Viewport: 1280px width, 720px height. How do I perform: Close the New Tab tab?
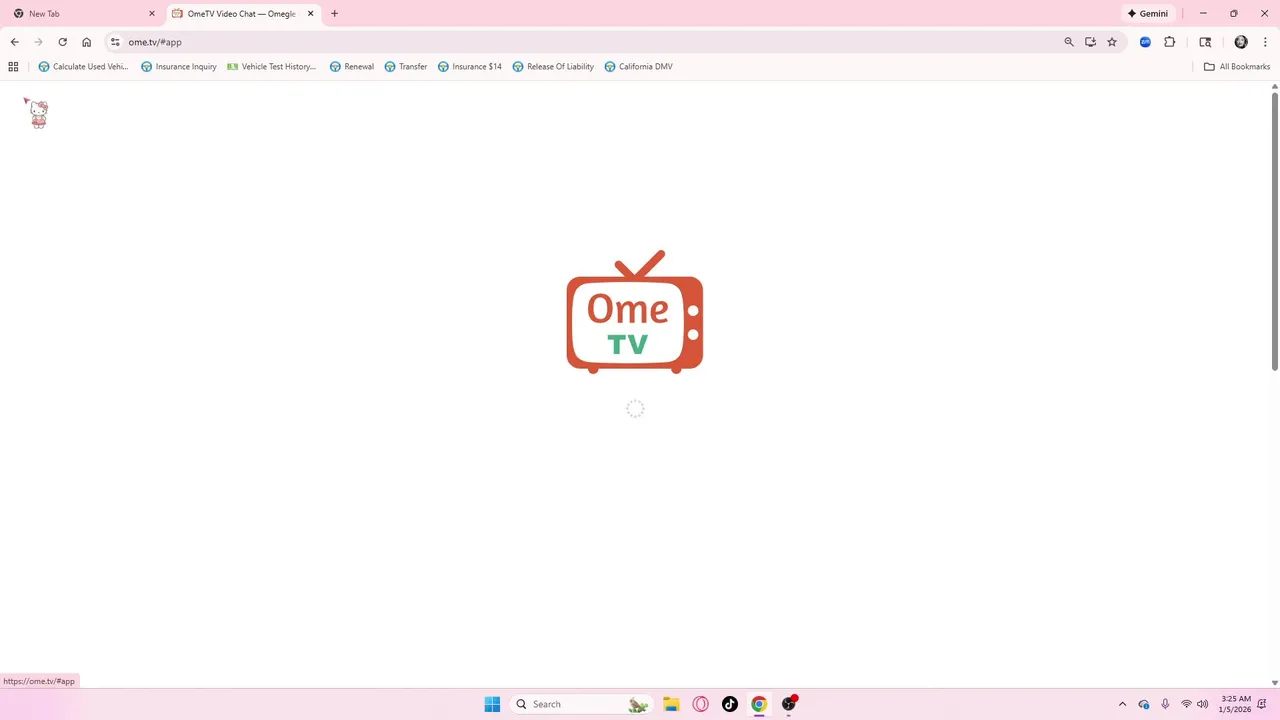tap(152, 14)
